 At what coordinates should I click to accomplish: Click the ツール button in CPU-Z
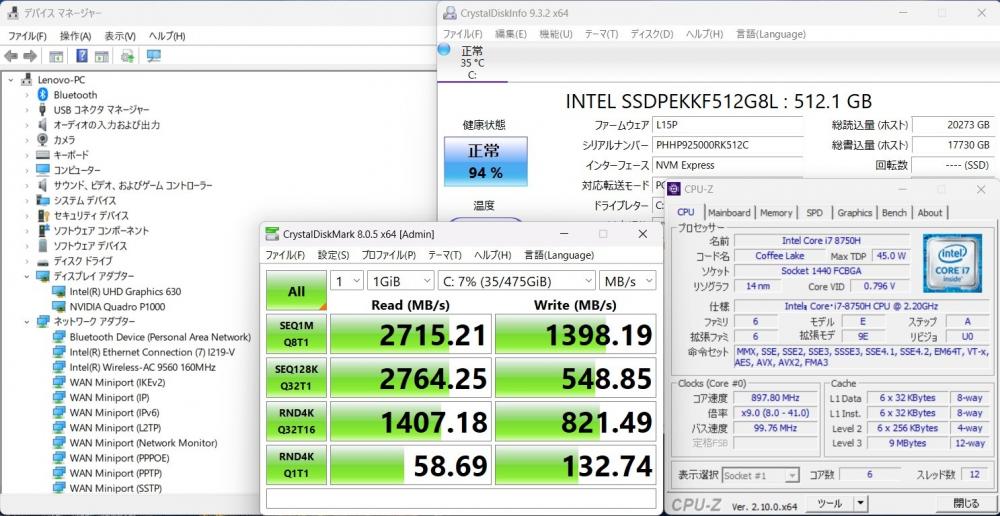830,503
